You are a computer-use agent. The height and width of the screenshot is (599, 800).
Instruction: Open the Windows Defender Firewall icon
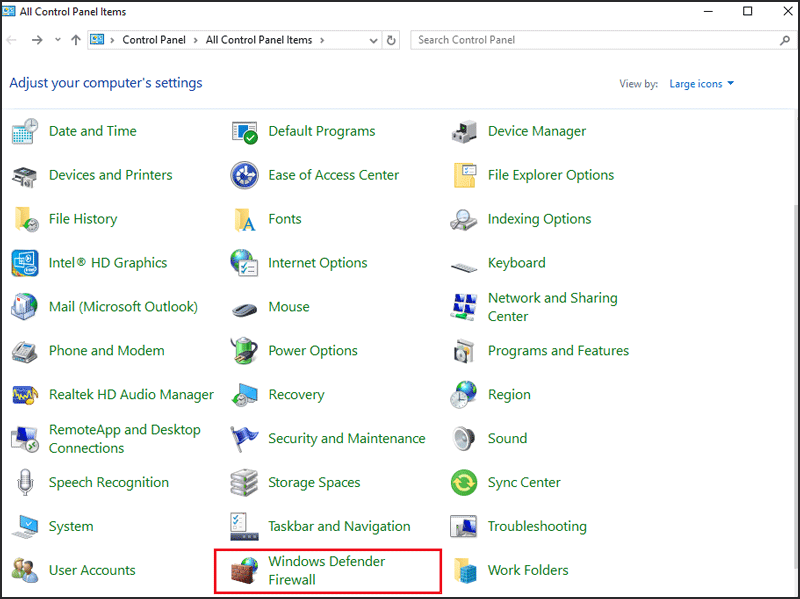point(244,570)
